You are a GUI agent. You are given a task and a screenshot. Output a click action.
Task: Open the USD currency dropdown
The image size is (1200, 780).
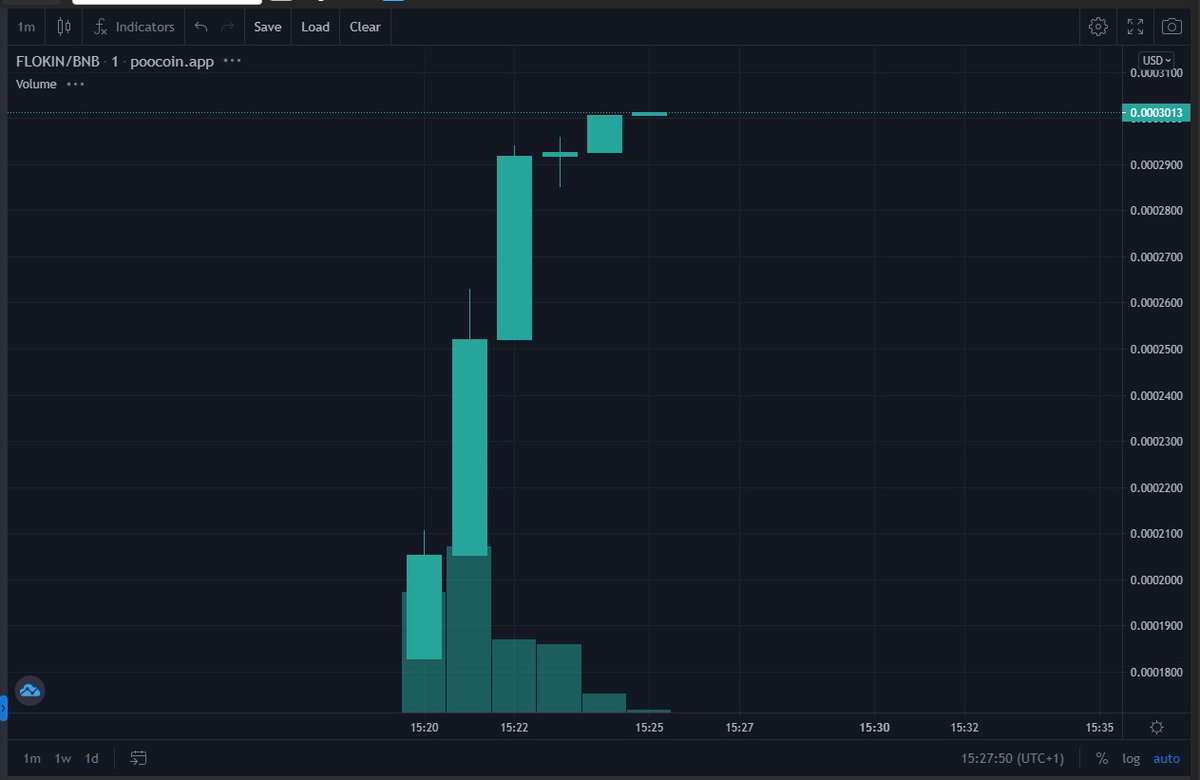pyautogui.click(x=1156, y=59)
